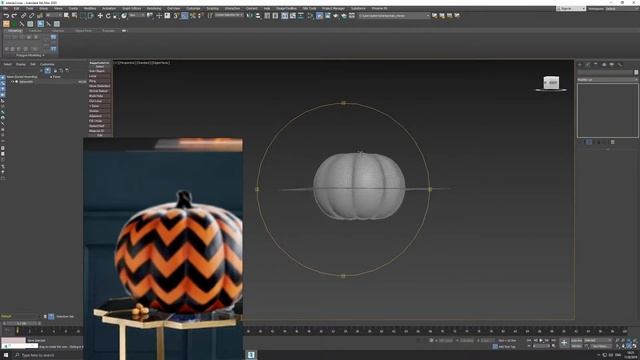
Task: Click the Material ID script button
Action: tap(100, 131)
